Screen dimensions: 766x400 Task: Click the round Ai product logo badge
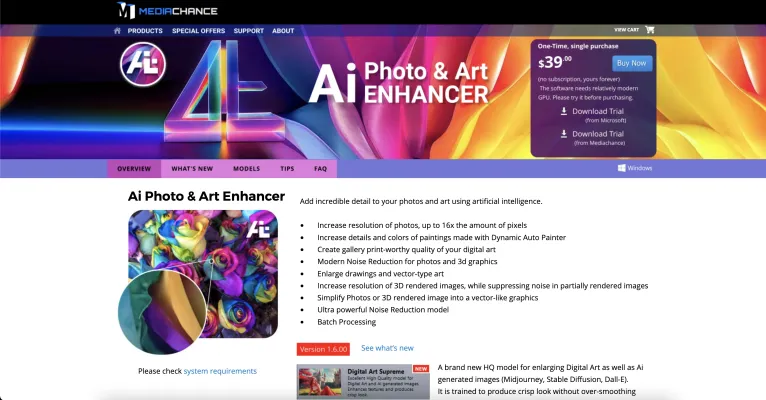click(x=143, y=64)
